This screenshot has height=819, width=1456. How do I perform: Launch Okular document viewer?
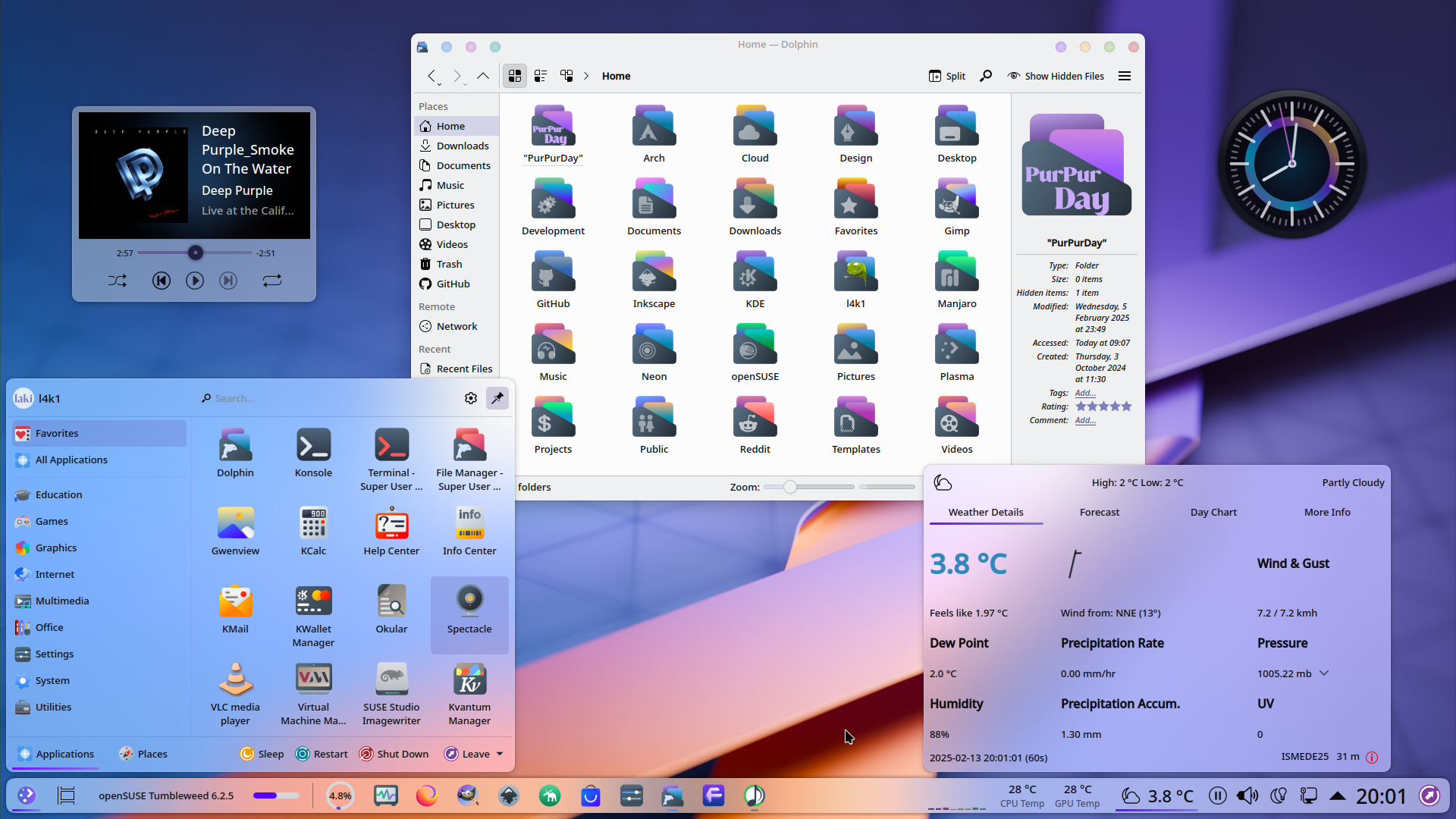(391, 609)
